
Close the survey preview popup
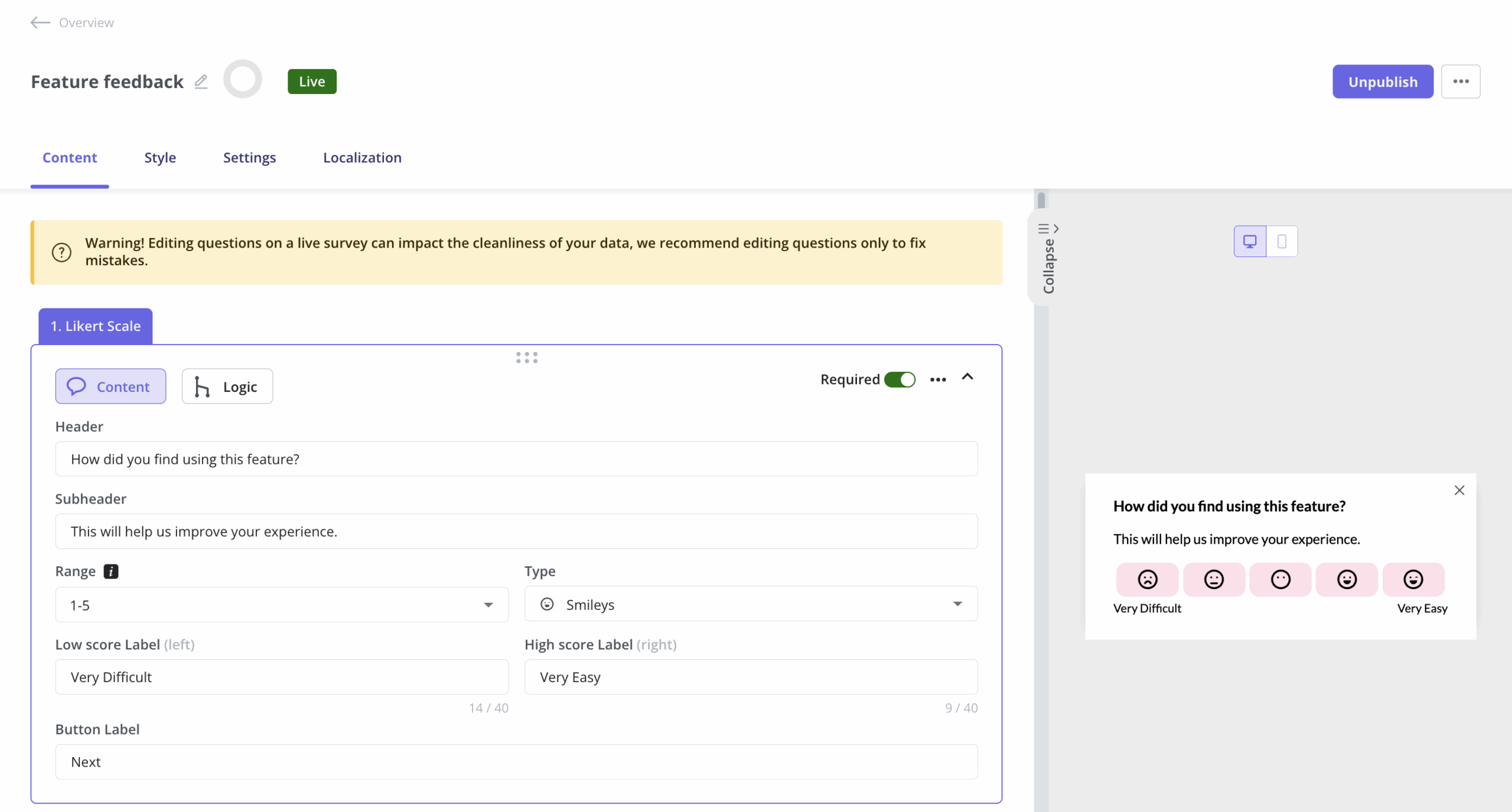[1459, 490]
